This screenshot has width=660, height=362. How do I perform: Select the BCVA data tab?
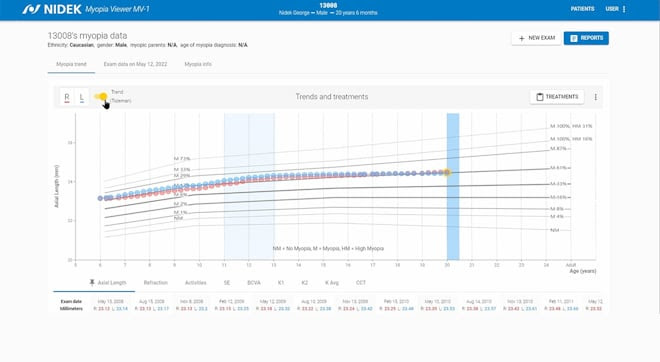tap(254, 282)
